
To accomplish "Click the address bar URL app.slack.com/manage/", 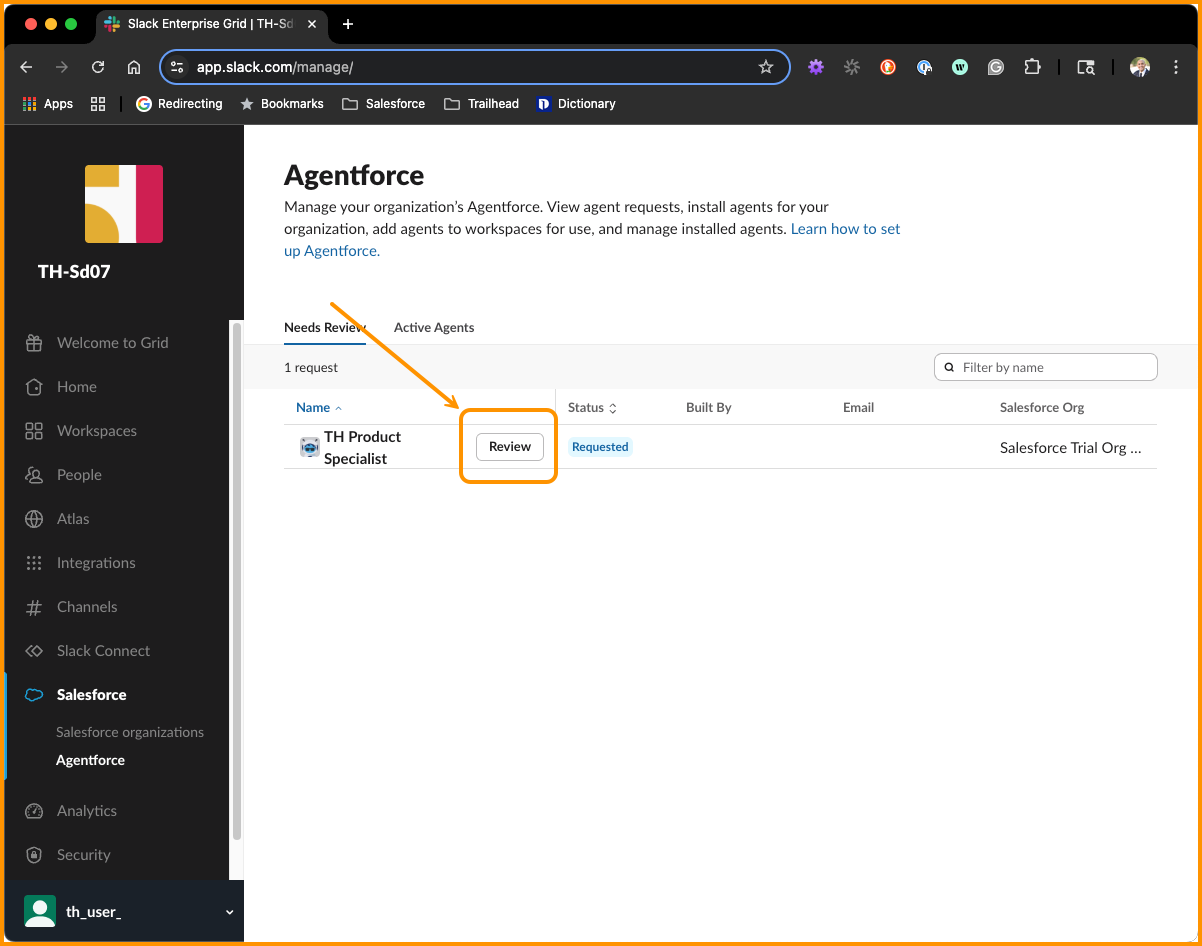I will click(275, 67).
